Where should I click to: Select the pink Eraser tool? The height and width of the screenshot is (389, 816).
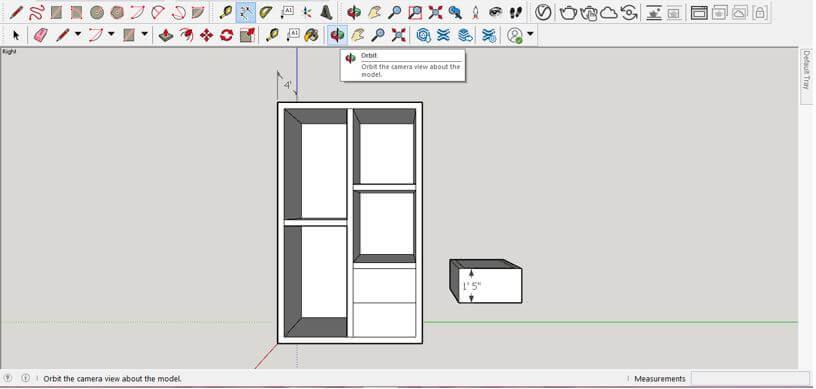[x=40, y=35]
